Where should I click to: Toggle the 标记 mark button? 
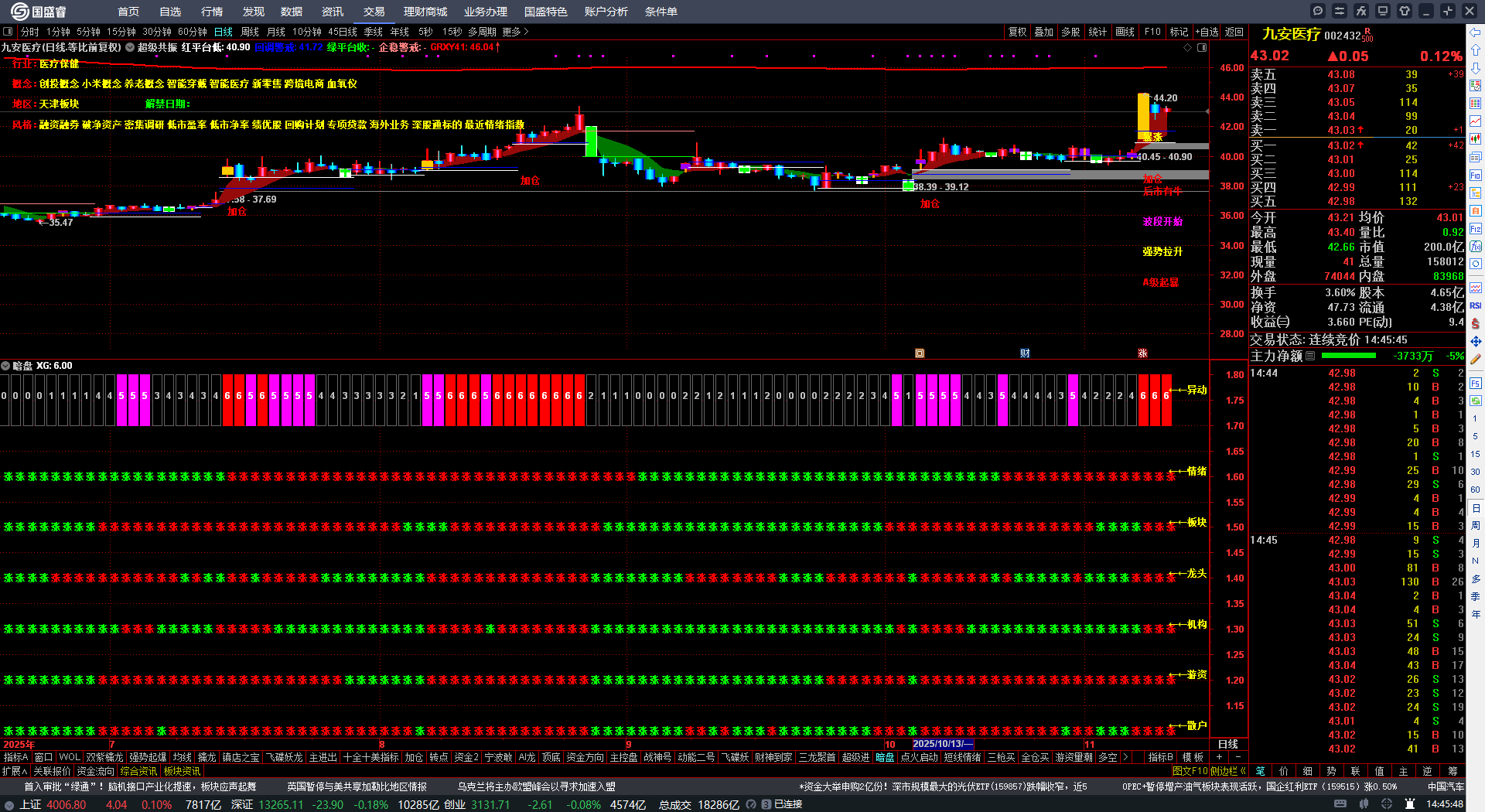[1179, 32]
